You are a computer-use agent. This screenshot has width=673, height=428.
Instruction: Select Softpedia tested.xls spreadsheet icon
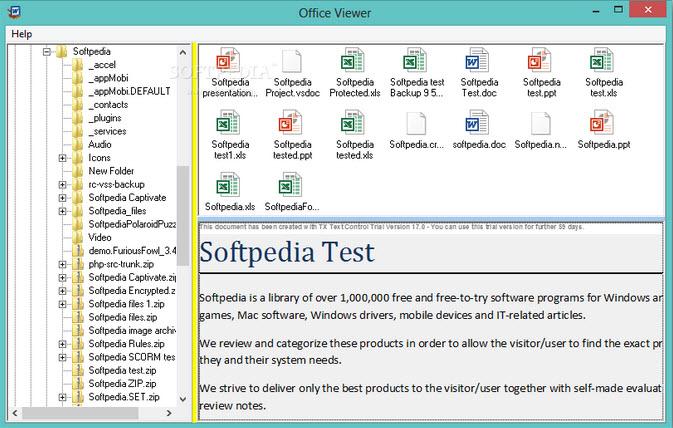pyautogui.click(x=352, y=122)
